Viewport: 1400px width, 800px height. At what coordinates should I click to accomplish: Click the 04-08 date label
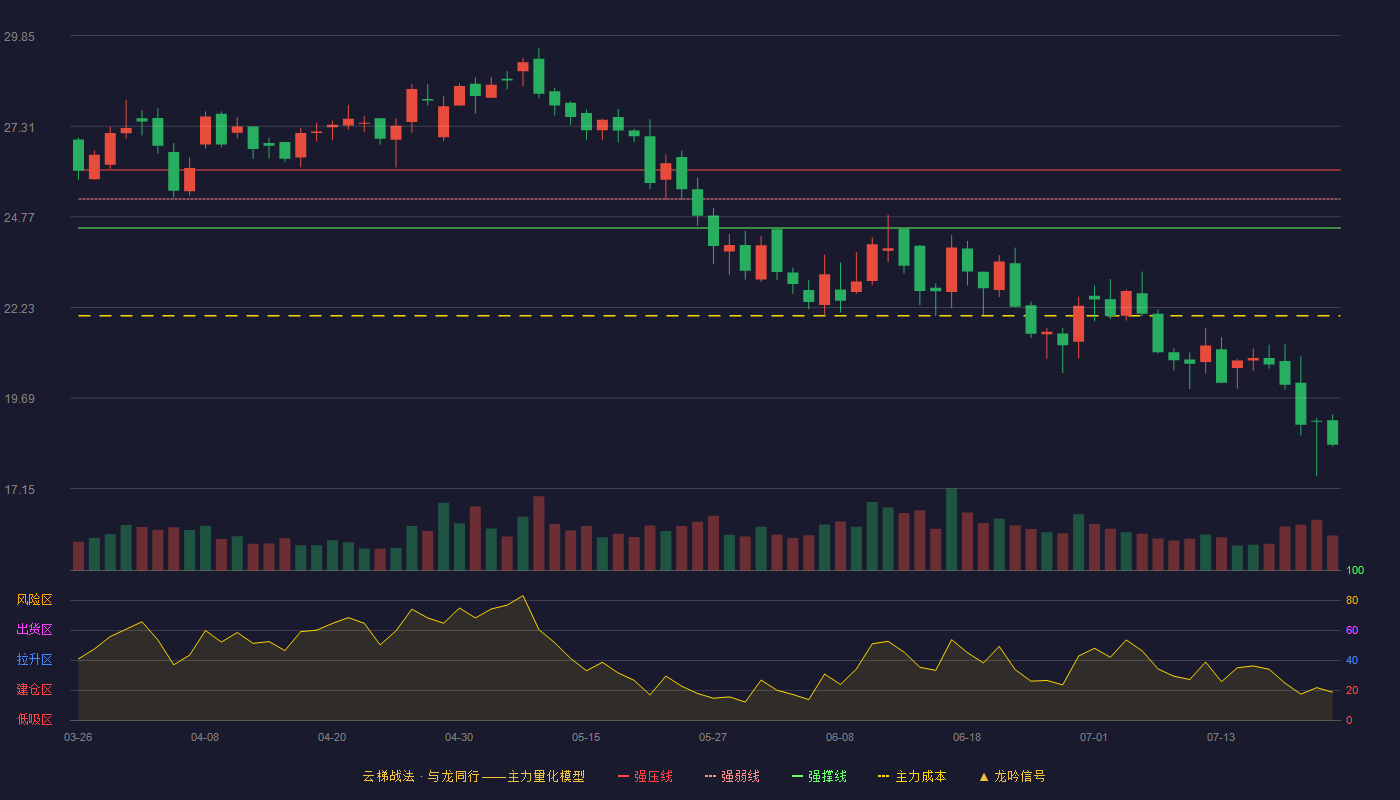point(205,737)
